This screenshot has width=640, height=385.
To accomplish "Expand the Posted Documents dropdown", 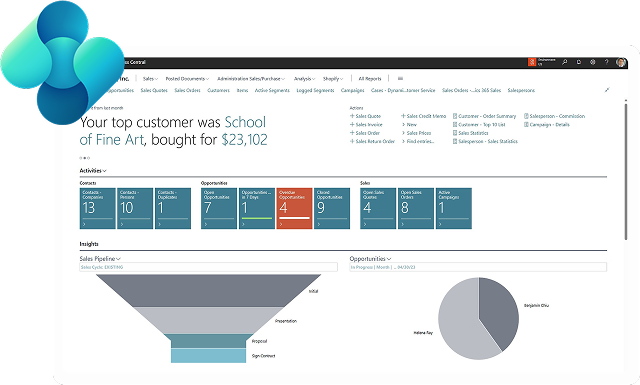I will click(x=187, y=78).
